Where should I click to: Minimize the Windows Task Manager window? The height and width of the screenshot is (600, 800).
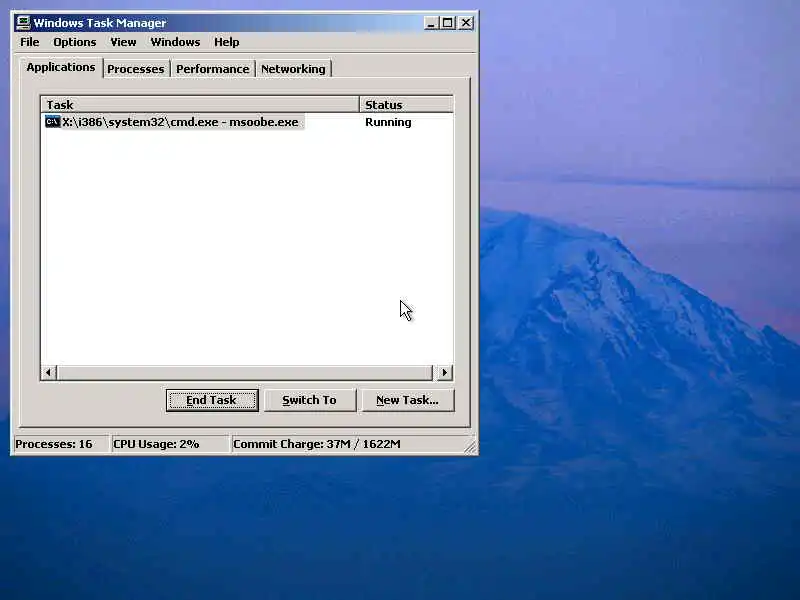431,23
